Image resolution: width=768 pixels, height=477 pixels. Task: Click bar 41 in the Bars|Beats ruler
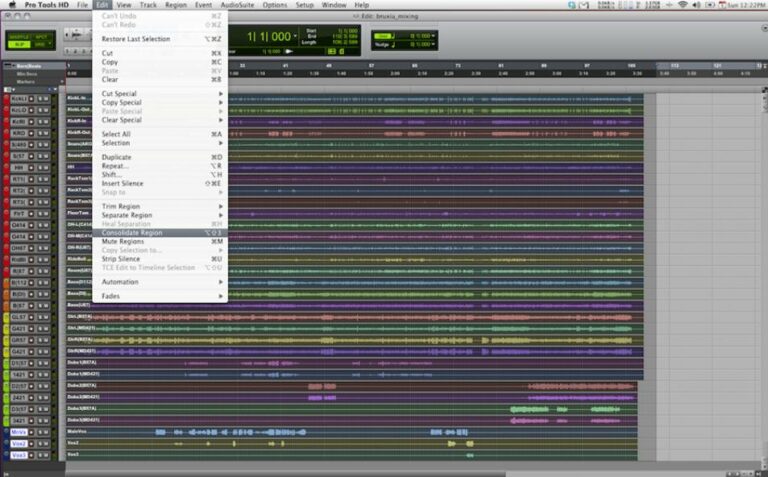(286, 65)
